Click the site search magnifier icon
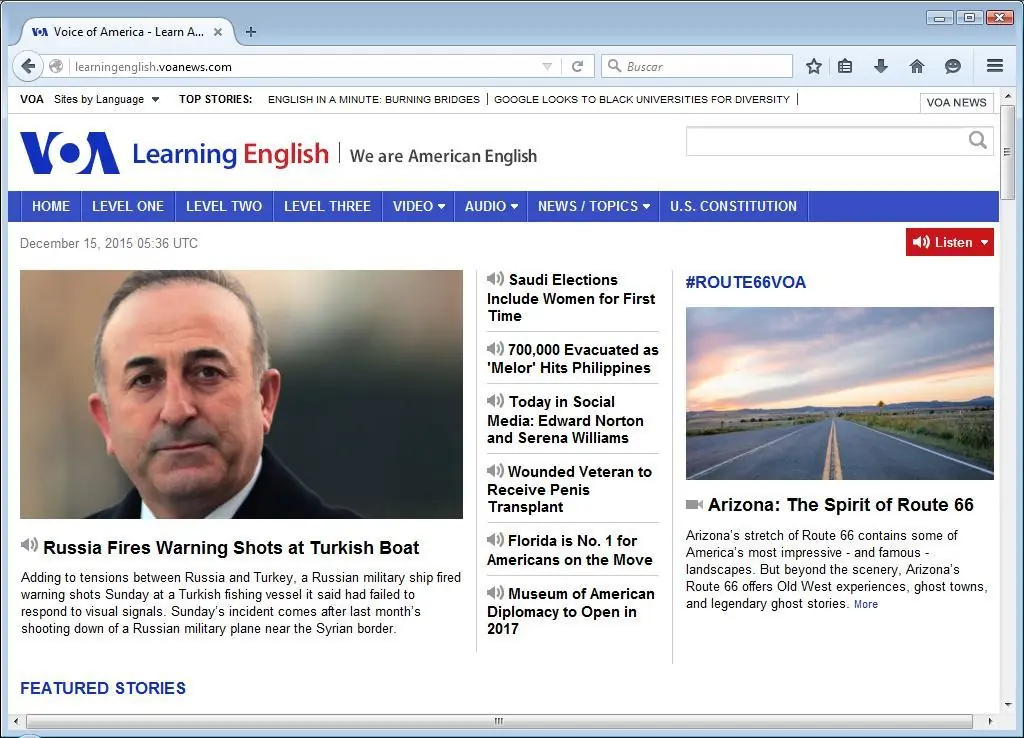 [x=978, y=140]
